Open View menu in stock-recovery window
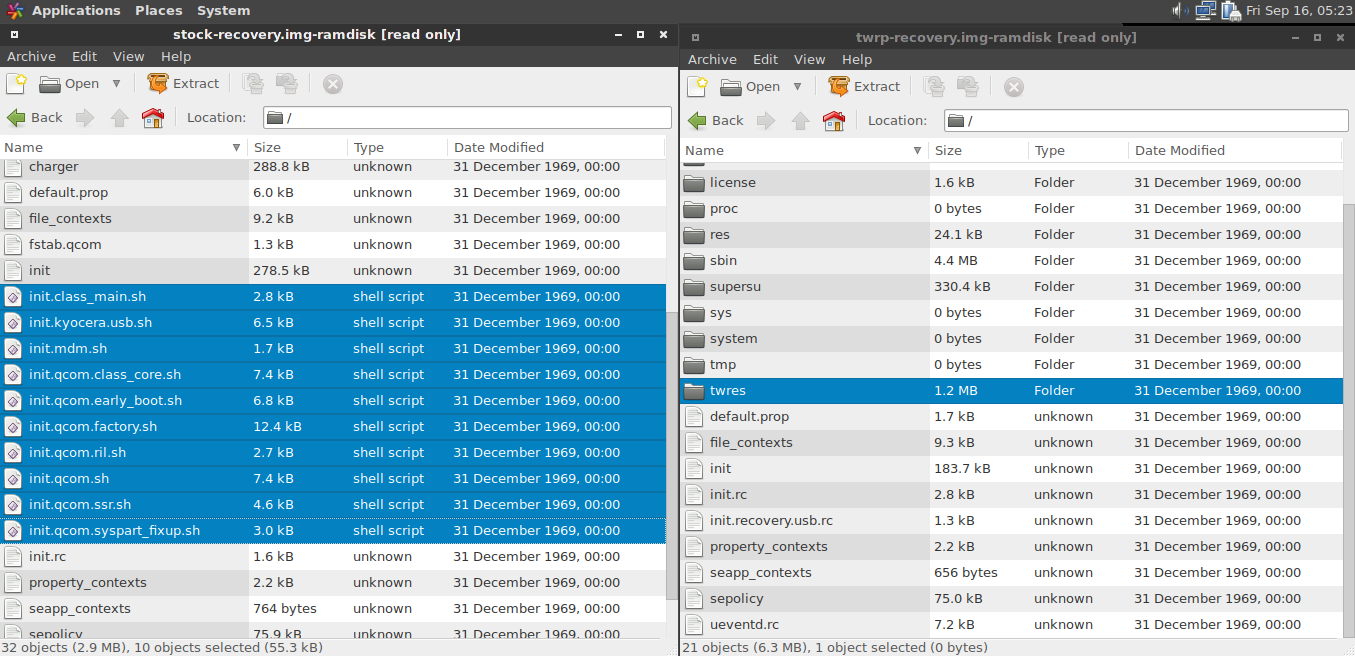 tap(129, 57)
